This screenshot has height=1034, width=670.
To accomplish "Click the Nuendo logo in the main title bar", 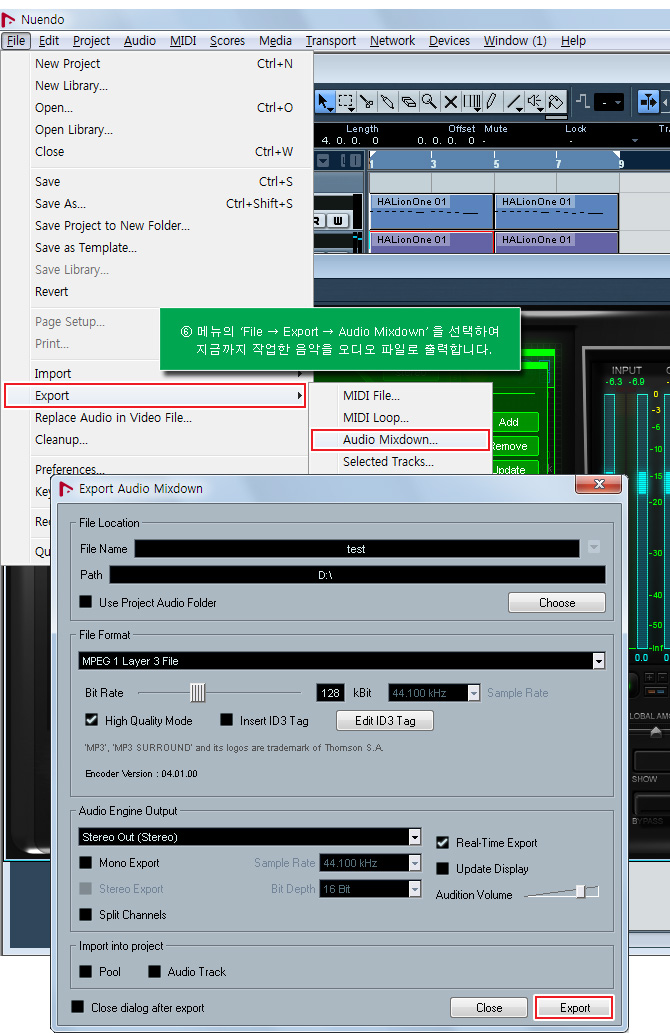I will click(9, 19).
